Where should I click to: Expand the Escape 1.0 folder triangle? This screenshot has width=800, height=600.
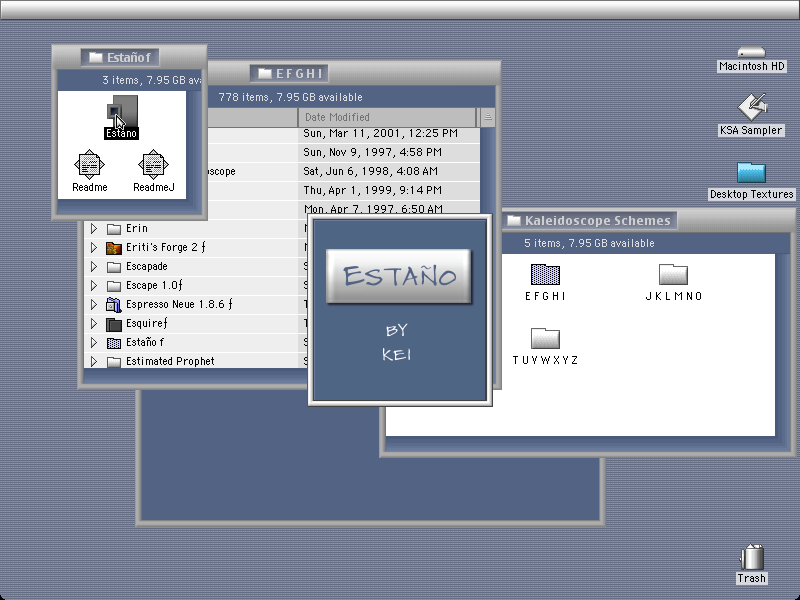(94, 286)
